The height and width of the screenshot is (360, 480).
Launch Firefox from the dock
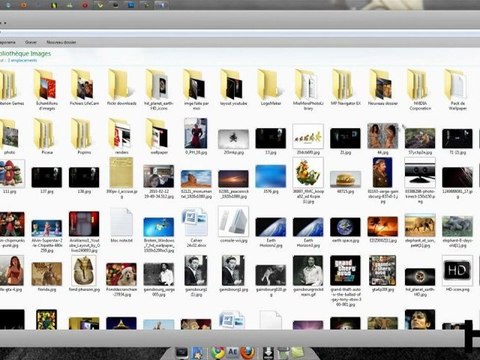coord(248,352)
